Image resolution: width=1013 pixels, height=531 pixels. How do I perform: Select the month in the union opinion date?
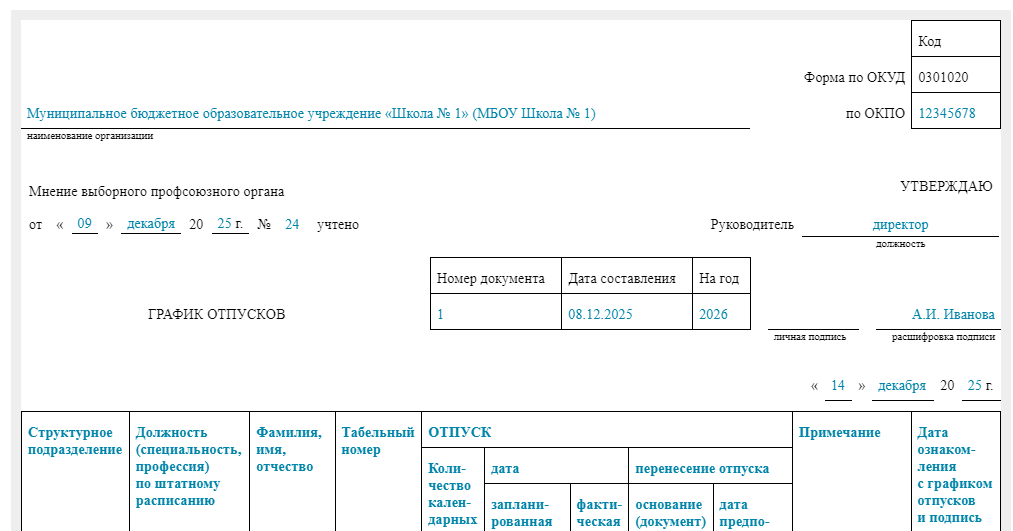[x=151, y=224]
